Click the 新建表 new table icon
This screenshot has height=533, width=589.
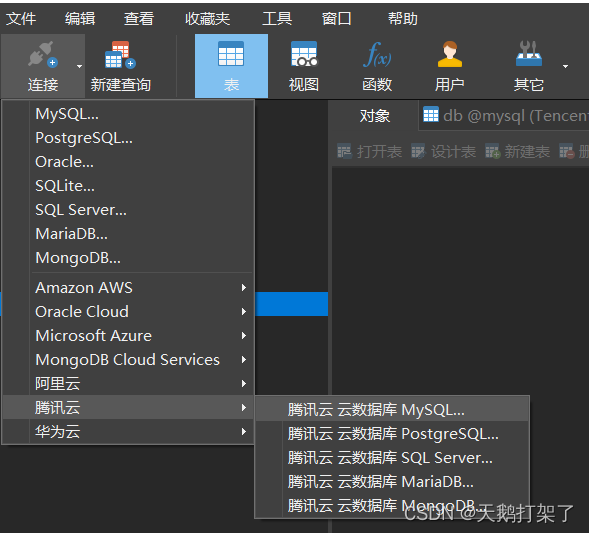(x=492, y=151)
